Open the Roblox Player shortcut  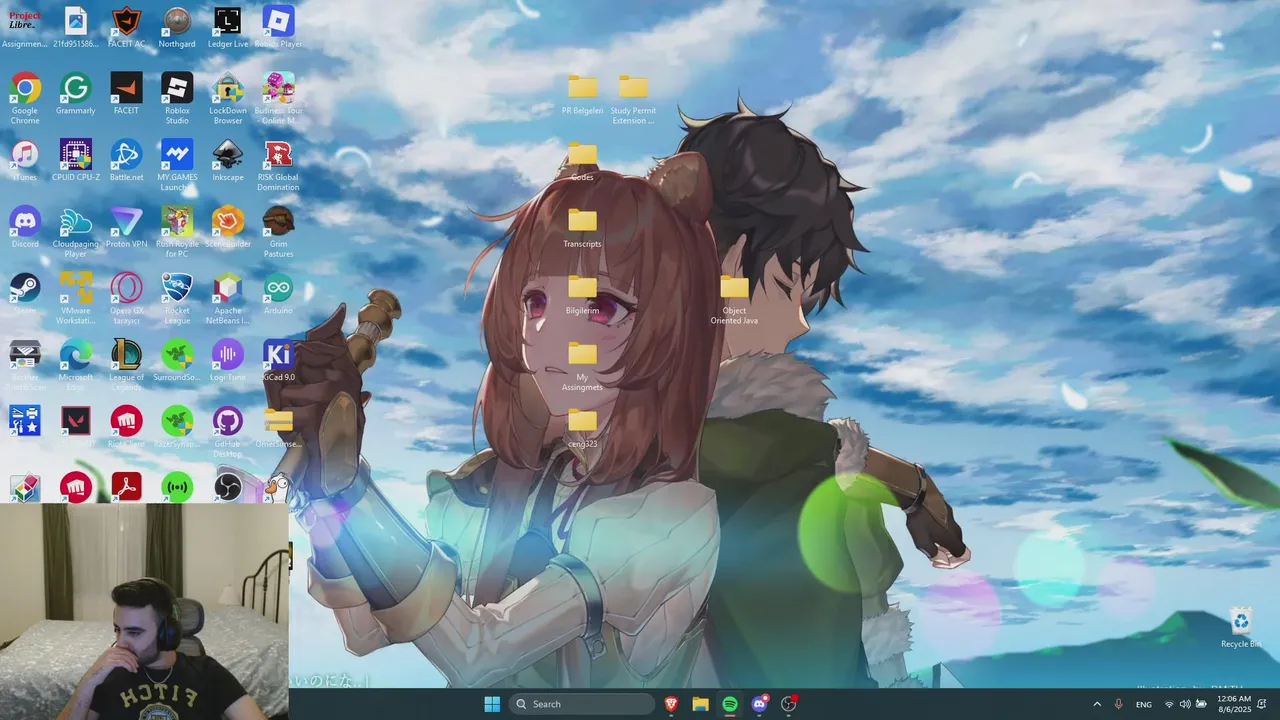278,27
